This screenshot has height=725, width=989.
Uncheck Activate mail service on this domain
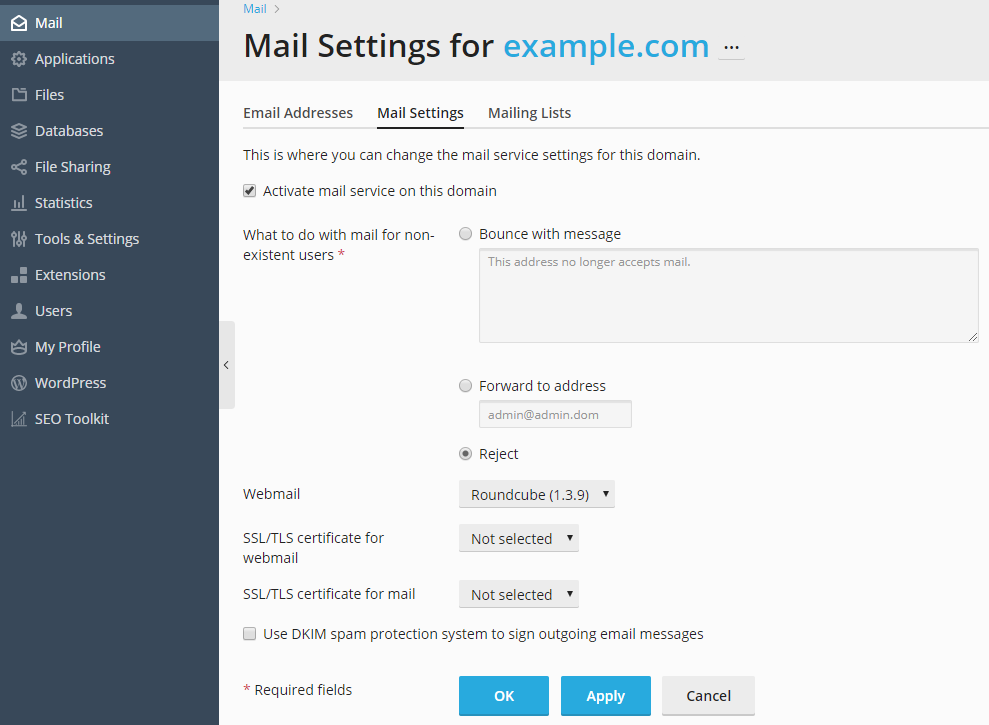pos(250,191)
